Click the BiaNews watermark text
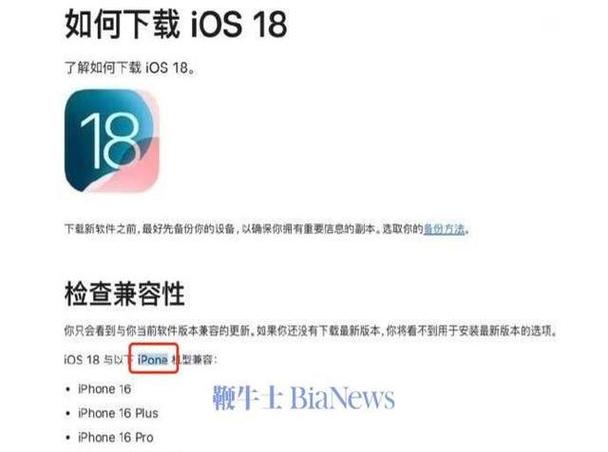 point(342,398)
